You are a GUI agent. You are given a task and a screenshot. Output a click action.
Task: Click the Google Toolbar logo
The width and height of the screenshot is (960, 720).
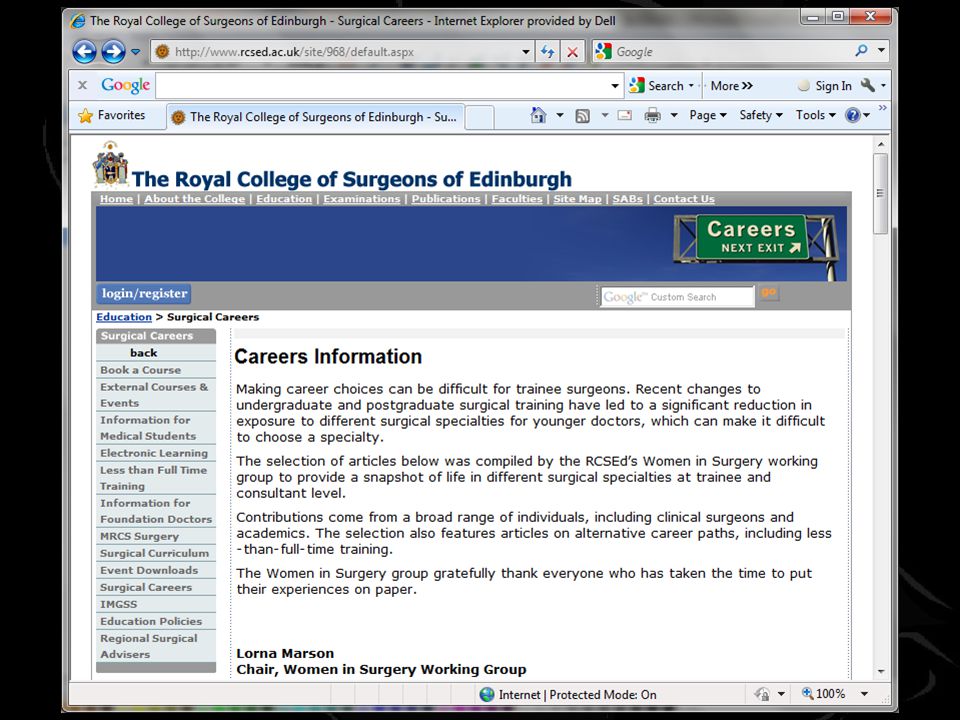[126, 85]
